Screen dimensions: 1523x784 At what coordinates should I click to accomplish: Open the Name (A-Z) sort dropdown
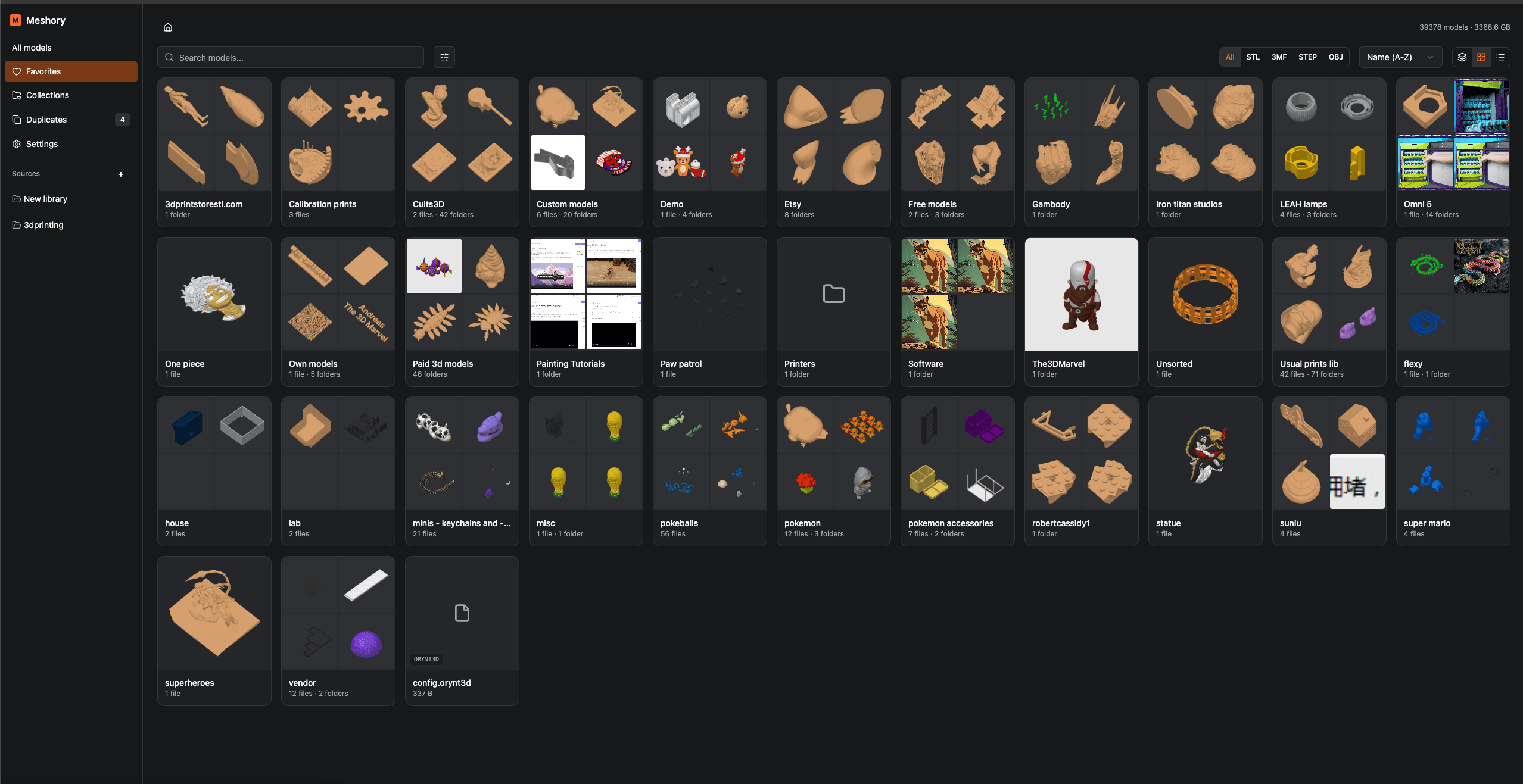pos(1400,57)
